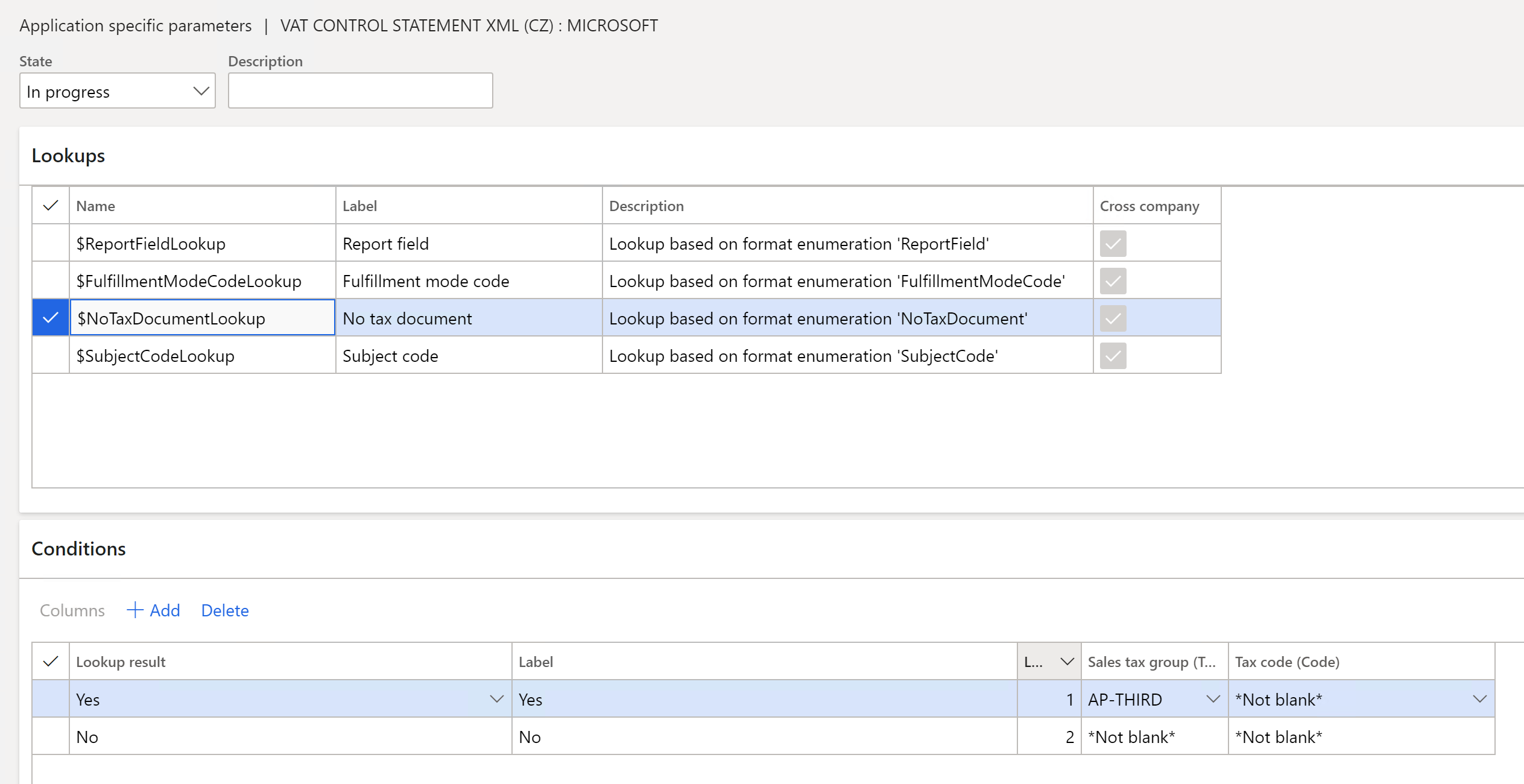
Task: Open the AP-THIRD sales tax group dropdown
Action: (1213, 699)
